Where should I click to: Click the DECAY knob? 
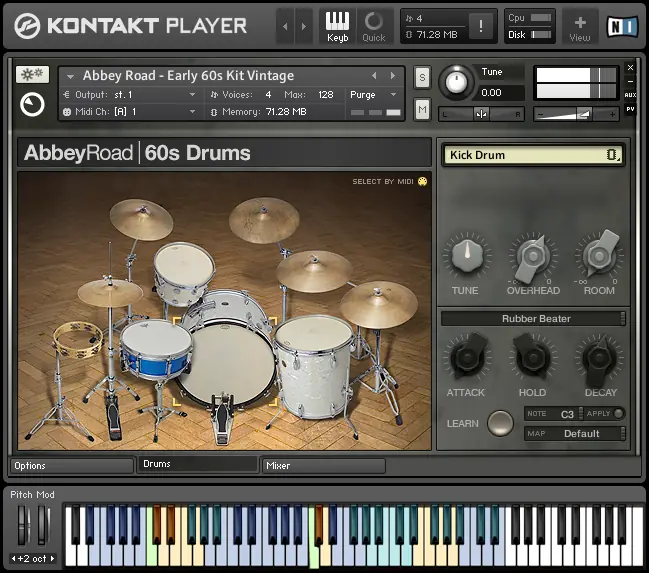tap(599, 359)
